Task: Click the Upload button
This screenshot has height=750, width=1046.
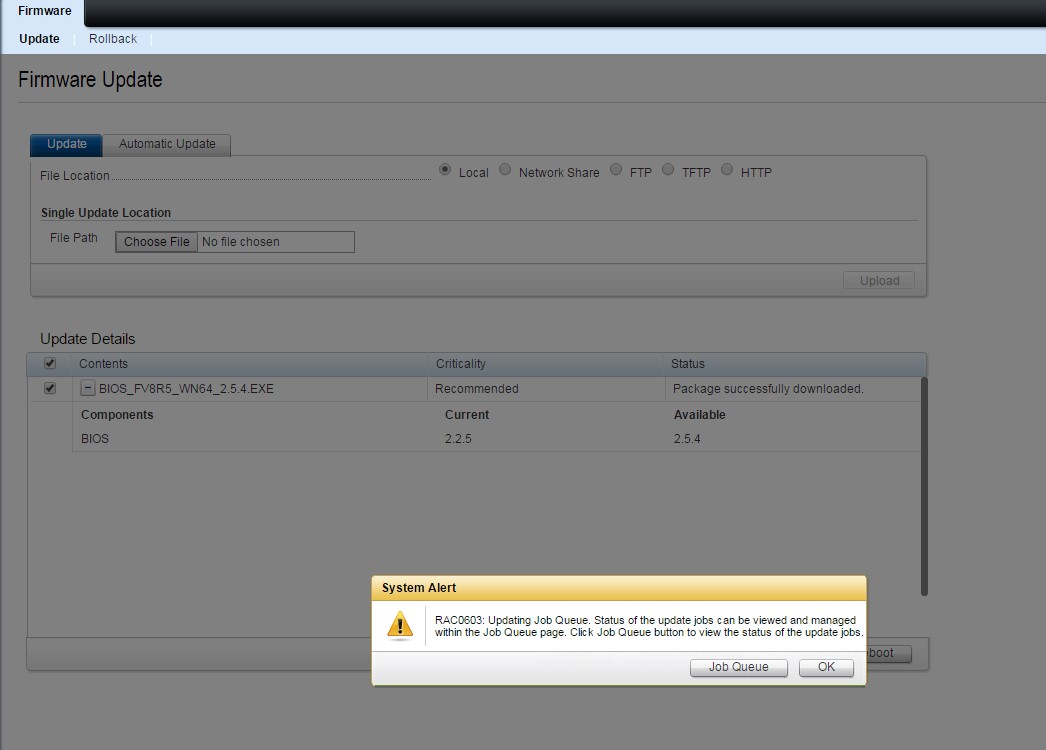Action: pyautogui.click(x=878, y=280)
